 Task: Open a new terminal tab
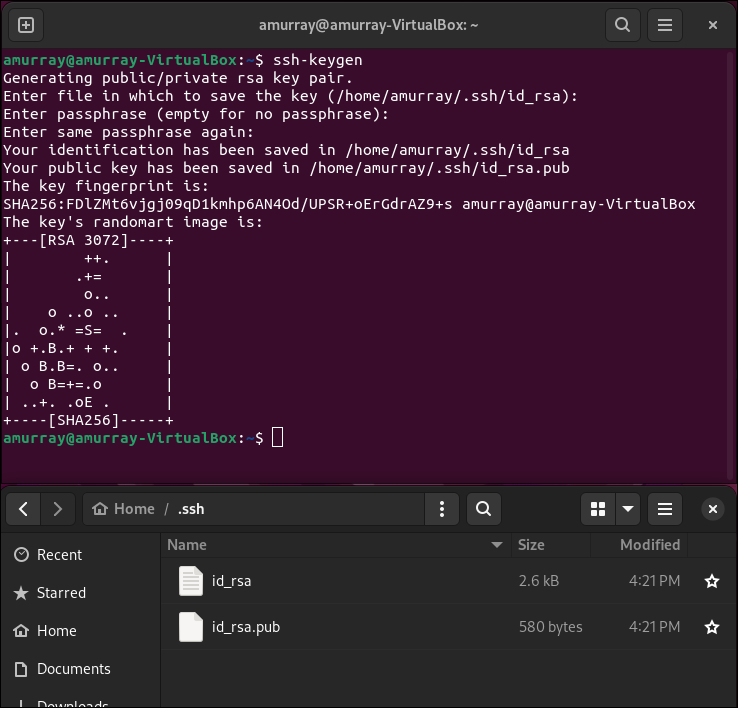[x=26, y=25]
